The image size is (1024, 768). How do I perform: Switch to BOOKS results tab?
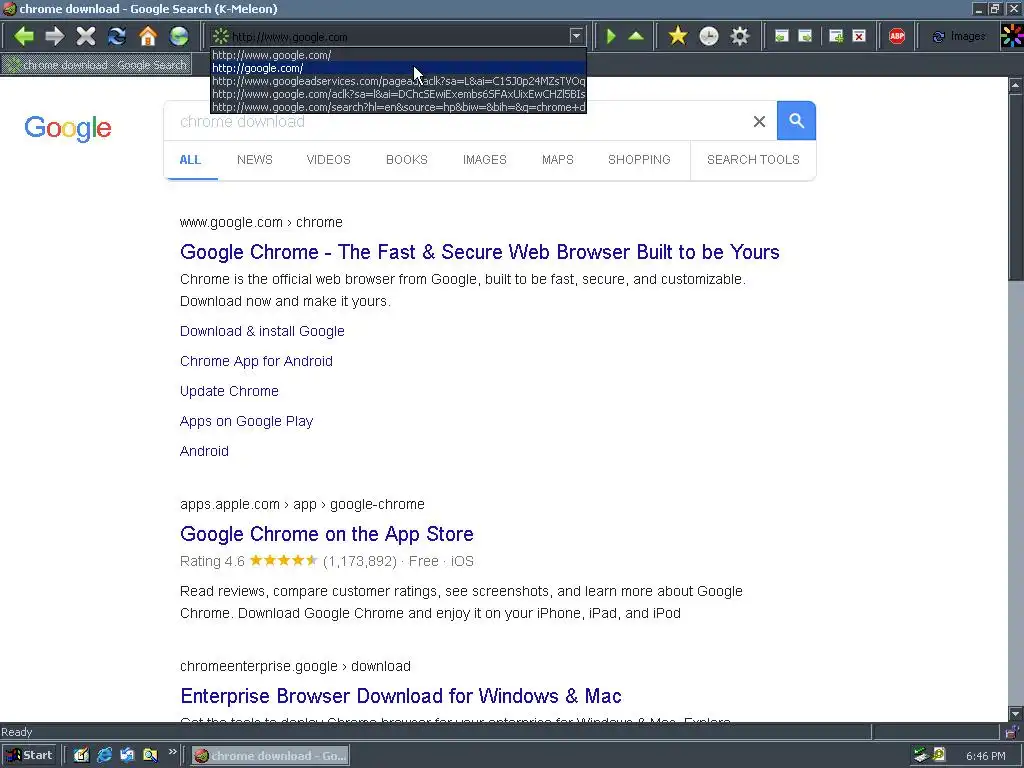point(407,160)
